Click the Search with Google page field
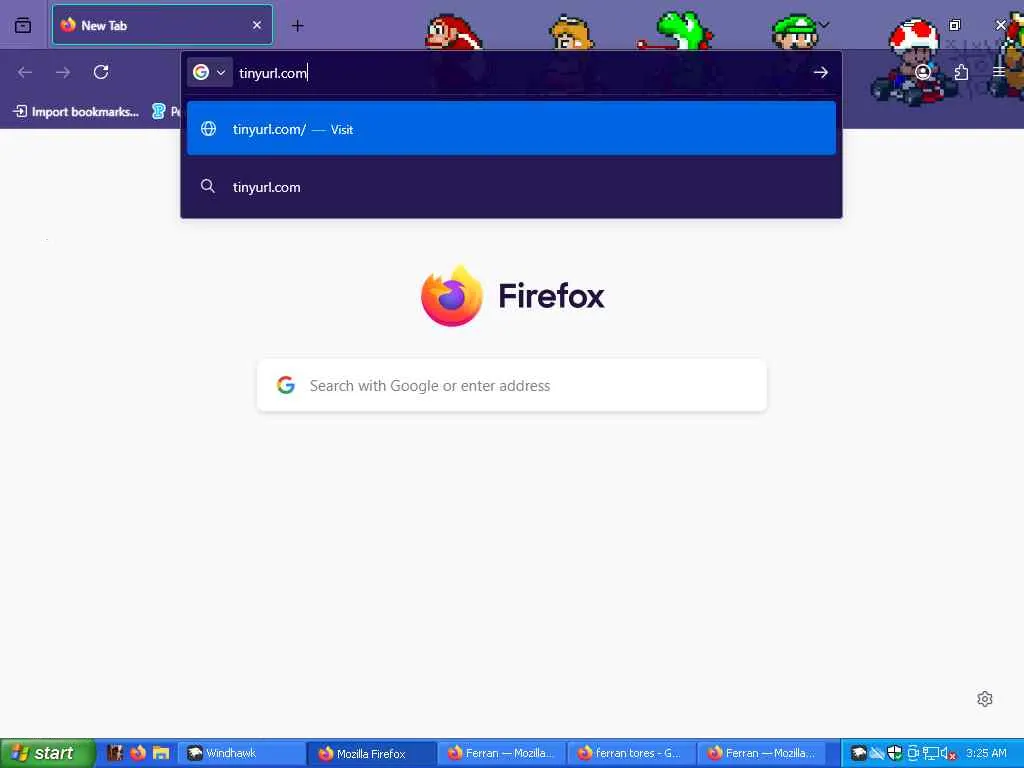 click(511, 385)
